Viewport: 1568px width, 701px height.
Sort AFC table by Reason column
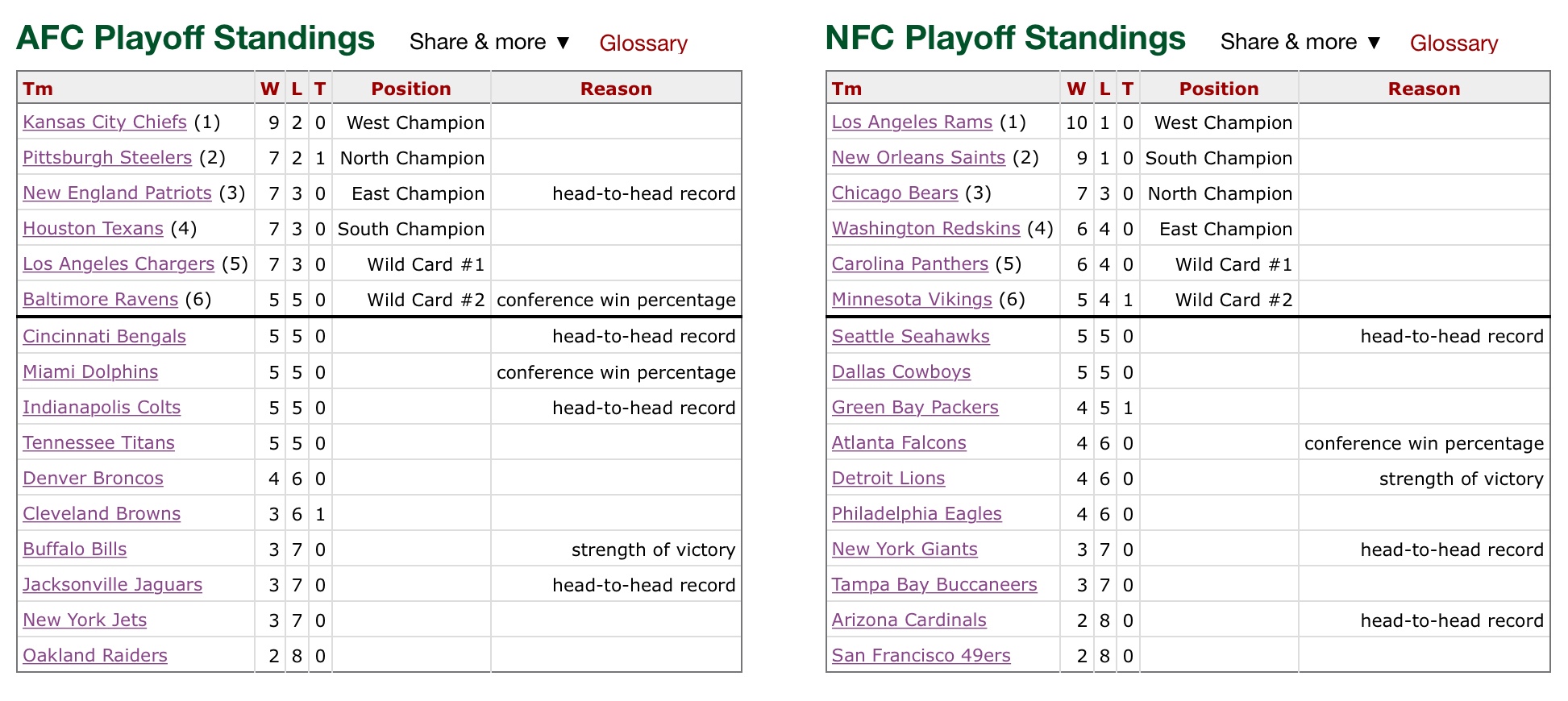616,89
